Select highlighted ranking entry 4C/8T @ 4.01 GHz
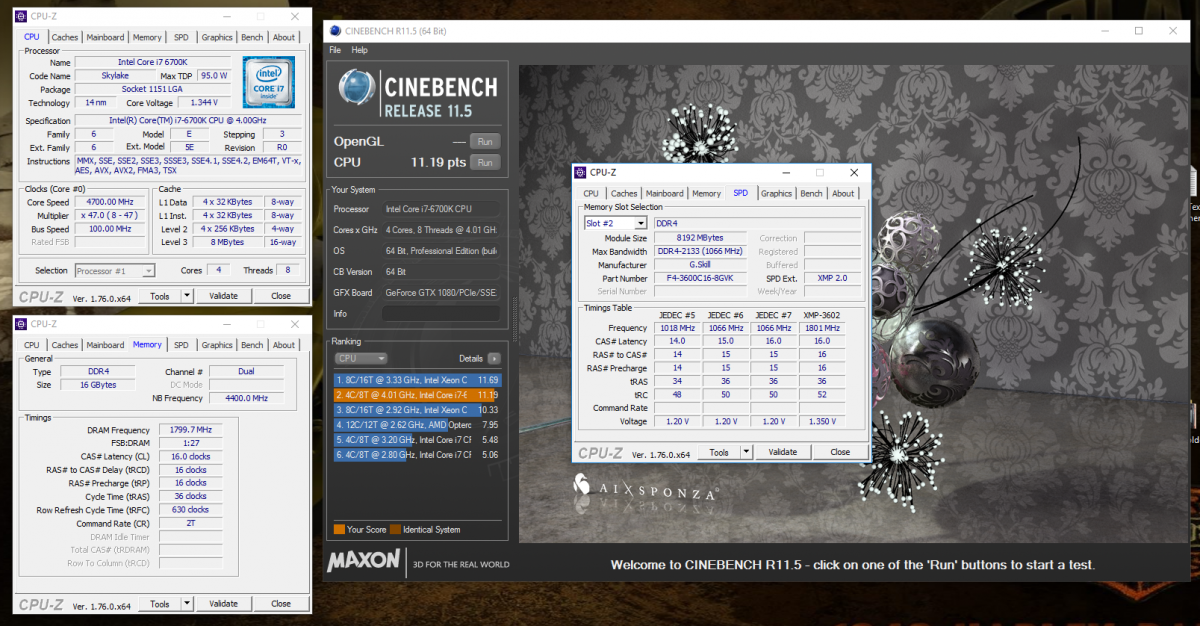The width and height of the screenshot is (1200, 626). 418,395
